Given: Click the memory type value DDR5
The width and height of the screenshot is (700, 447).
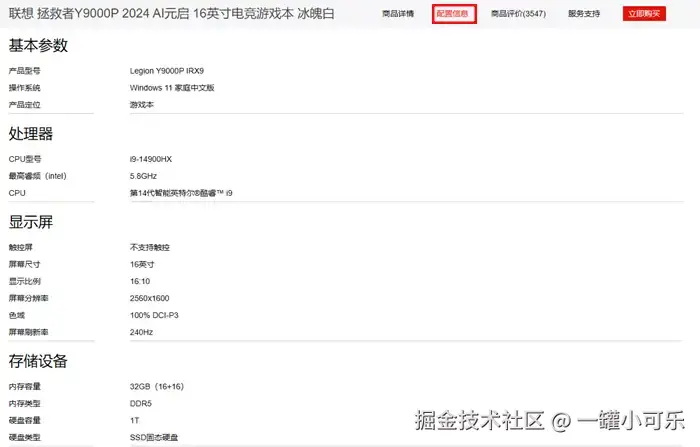Looking at the screenshot, I should [x=141, y=403].
